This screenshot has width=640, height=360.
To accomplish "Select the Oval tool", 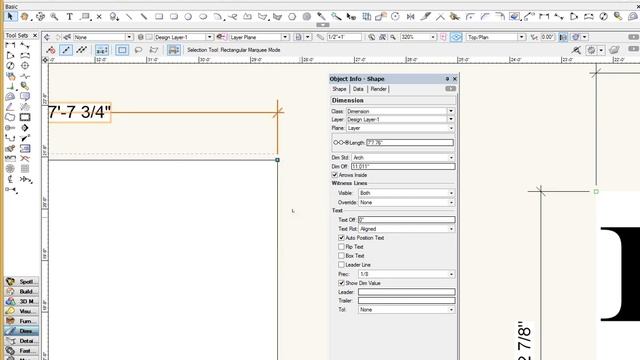I will tap(203, 16).
